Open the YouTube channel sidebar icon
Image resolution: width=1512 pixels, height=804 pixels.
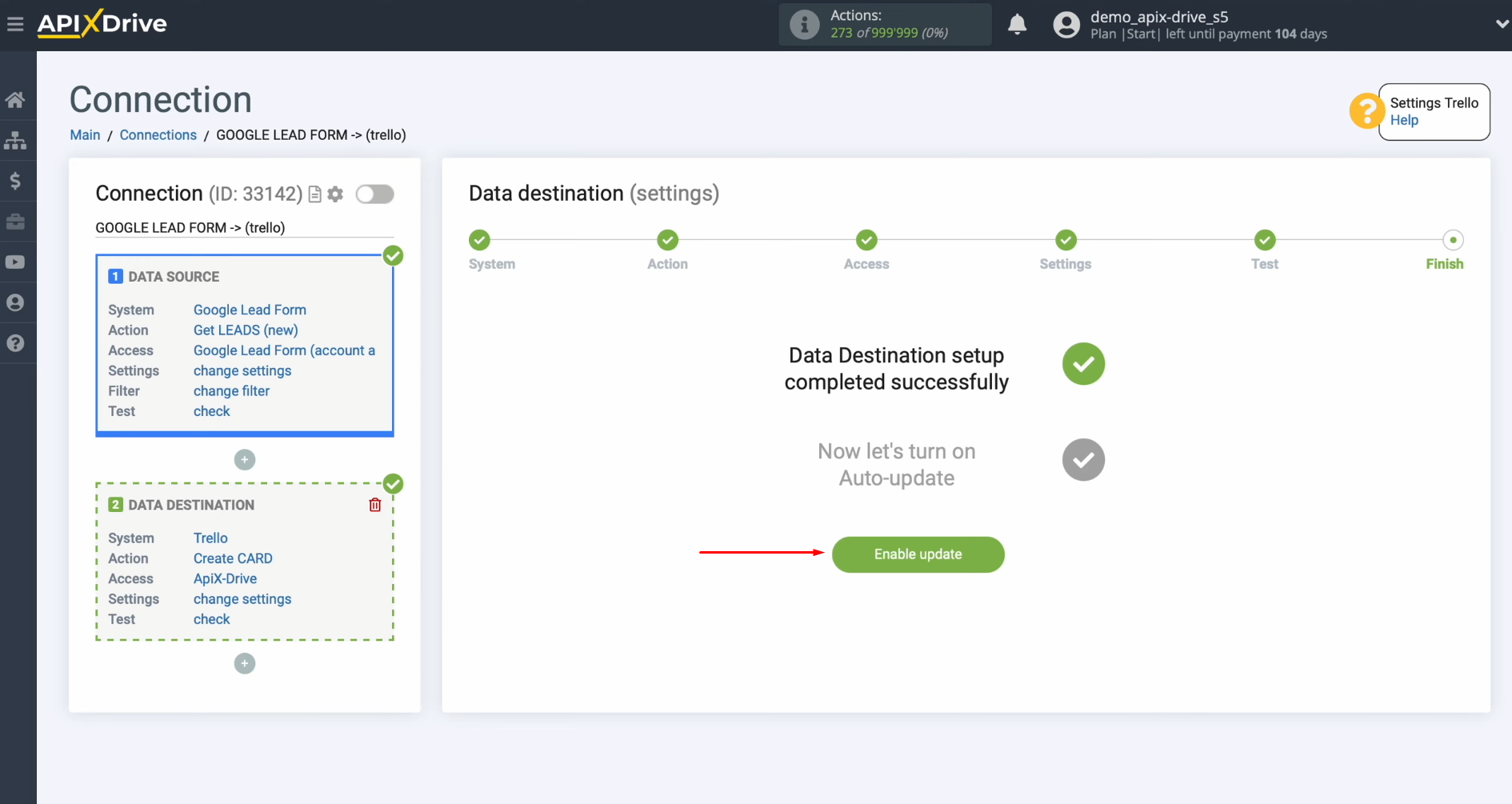(16, 262)
